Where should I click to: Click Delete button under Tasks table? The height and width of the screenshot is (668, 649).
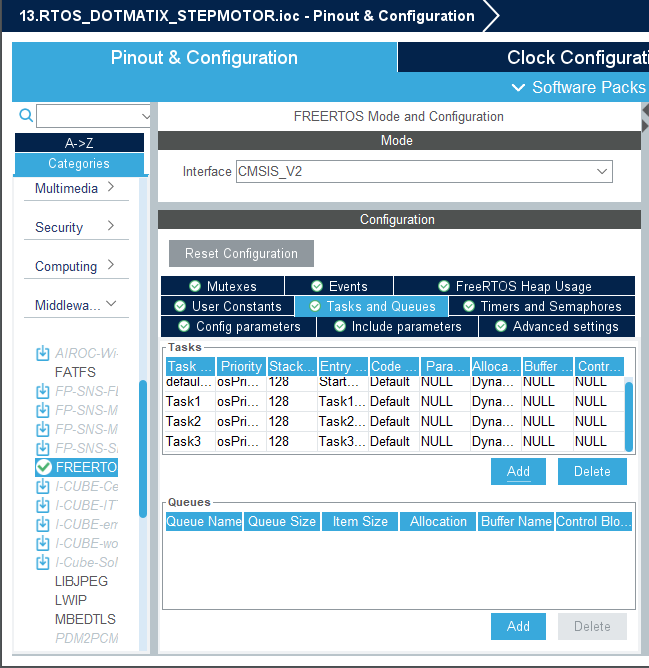coord(592,471)
